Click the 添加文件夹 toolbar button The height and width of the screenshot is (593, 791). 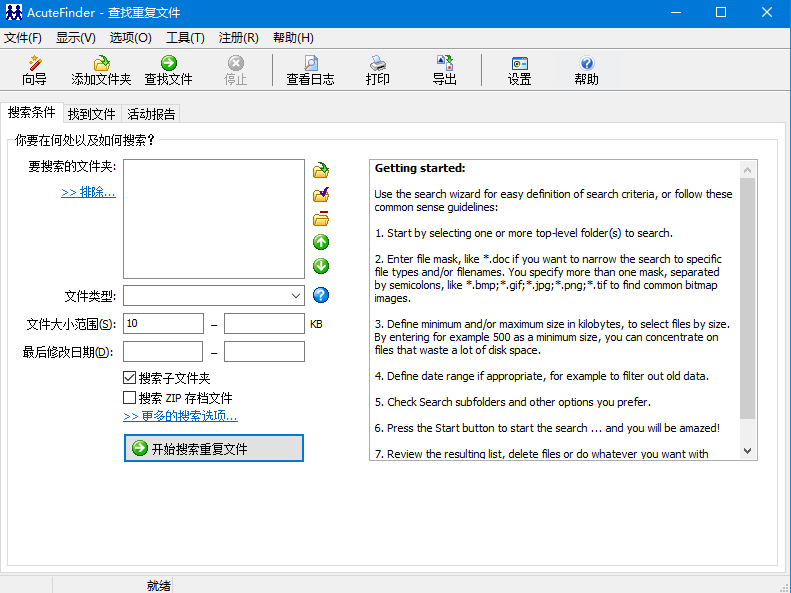click(x=101, y=70)
